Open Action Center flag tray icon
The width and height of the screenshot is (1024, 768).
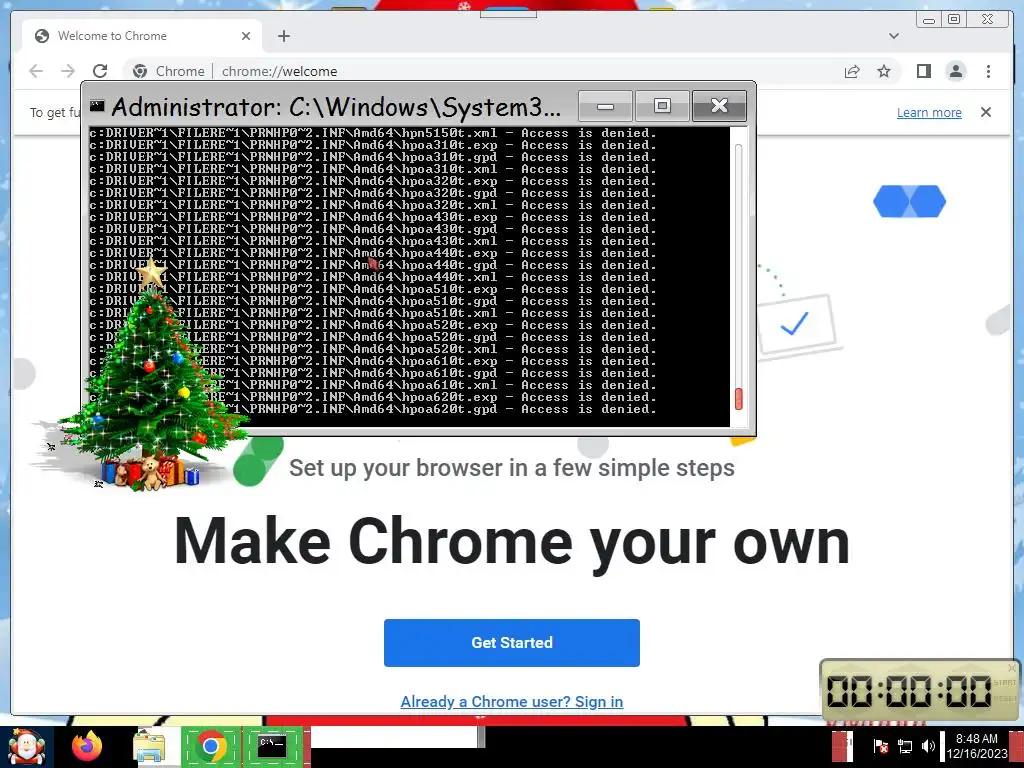(880, 746)
